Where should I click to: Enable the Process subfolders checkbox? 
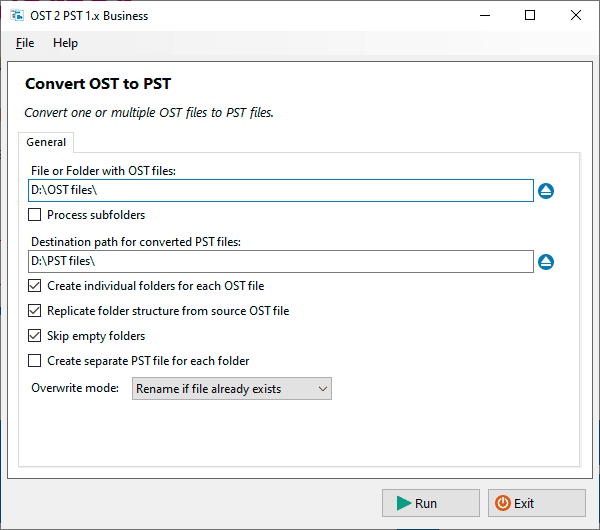click(x=35, y=215)
